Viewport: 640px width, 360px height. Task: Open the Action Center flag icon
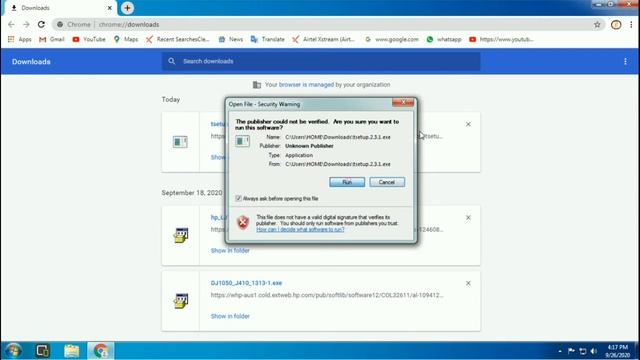[571, 351]
